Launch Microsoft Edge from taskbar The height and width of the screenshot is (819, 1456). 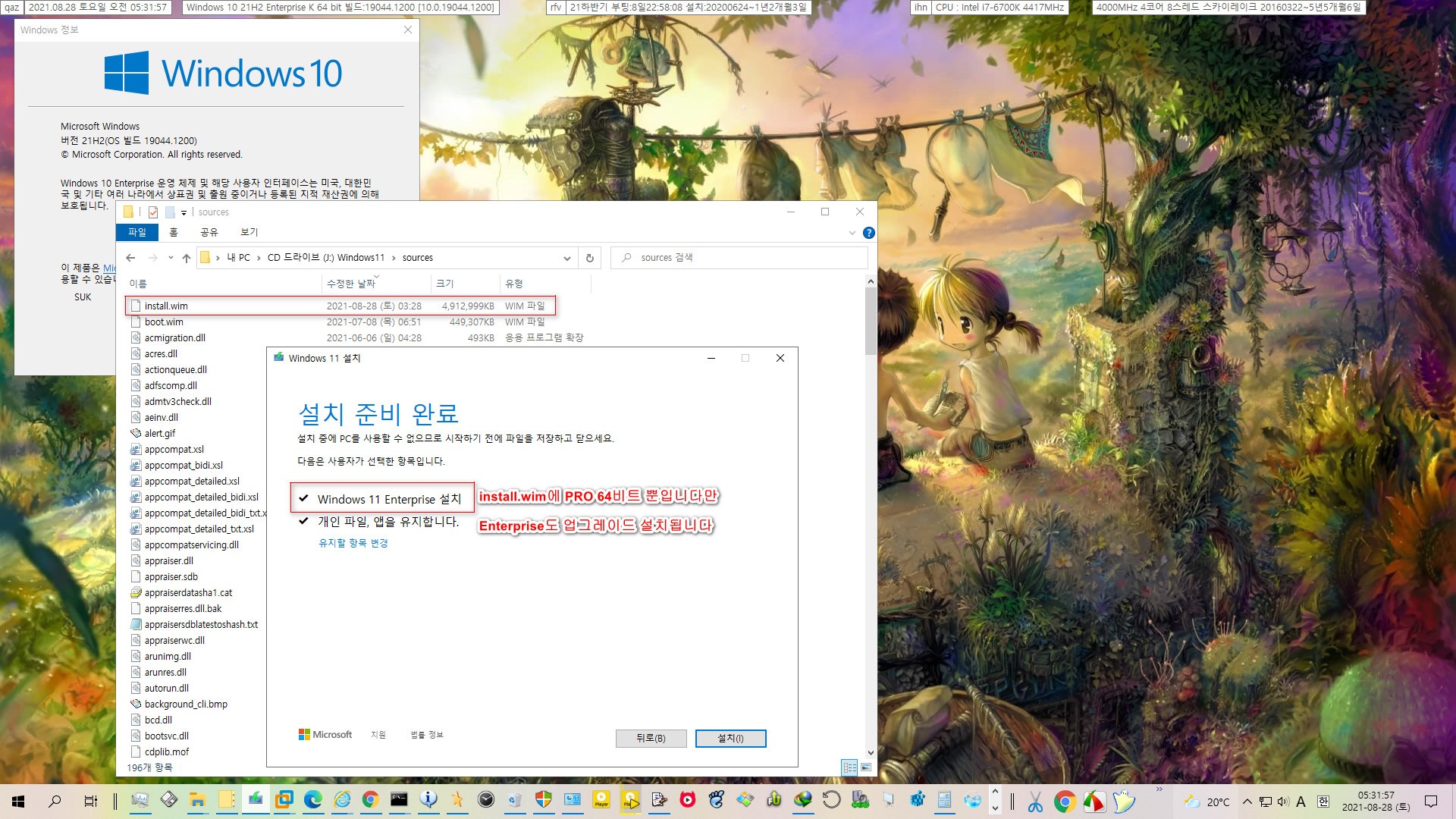pyautogui.click(x=312, y=800)
